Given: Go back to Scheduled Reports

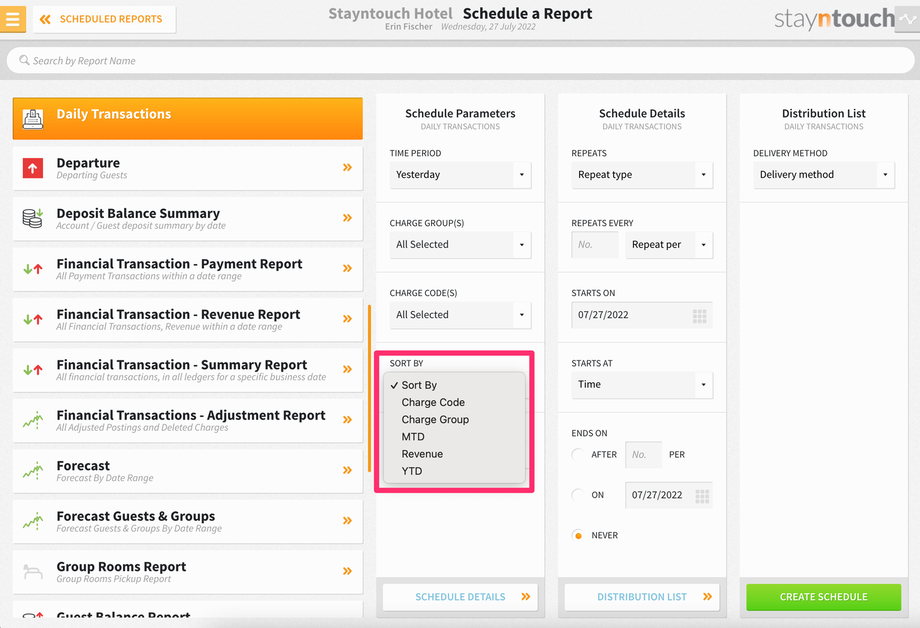Looking at the screenshot, I should pos(104,19).
